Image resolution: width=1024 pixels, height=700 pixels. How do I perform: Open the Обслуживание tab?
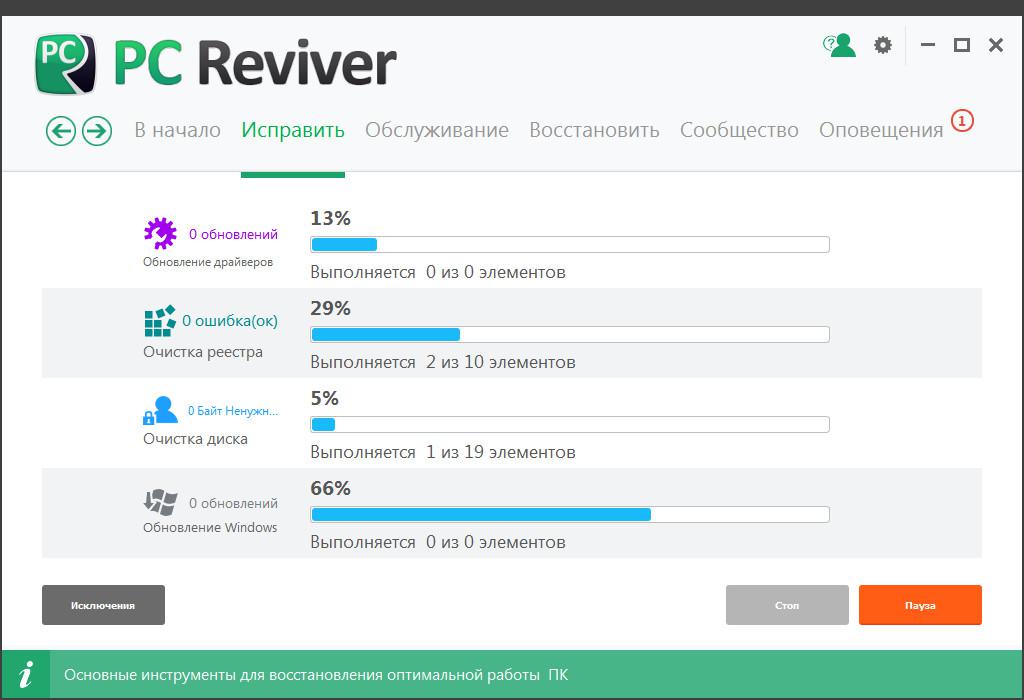click(x=437, y=130)
